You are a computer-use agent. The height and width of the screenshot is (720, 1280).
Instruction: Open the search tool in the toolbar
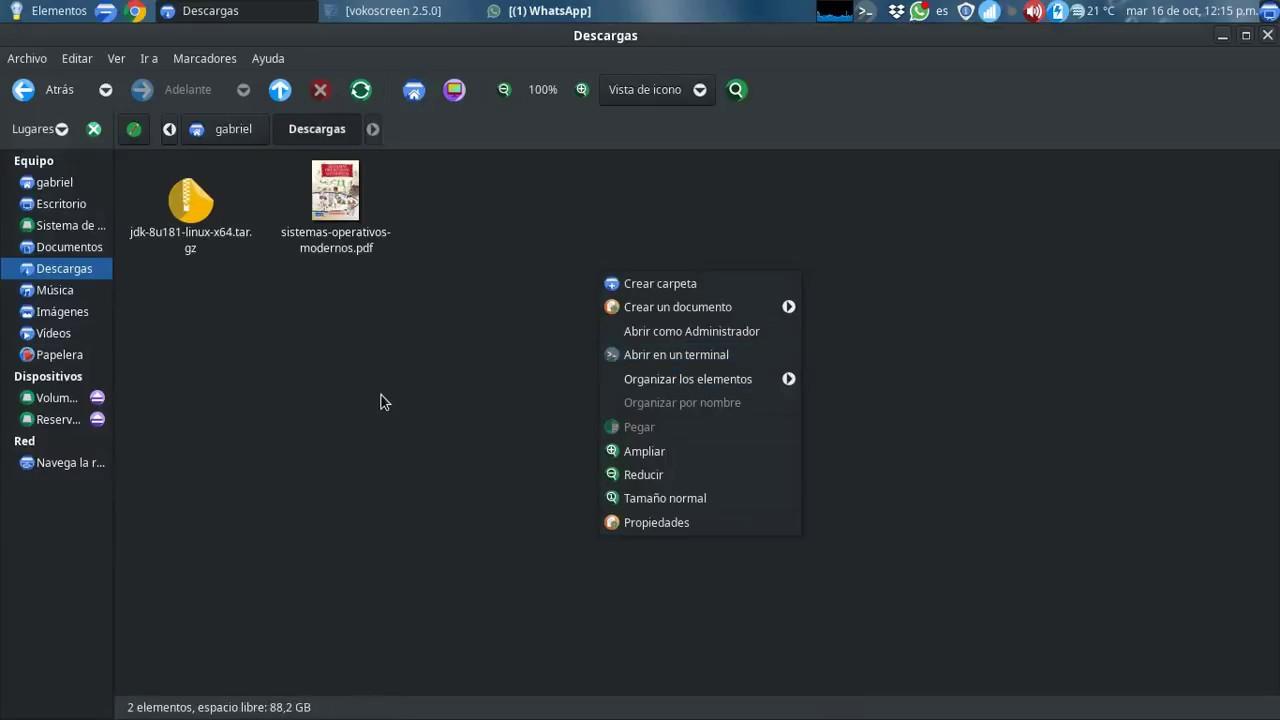click(x=736, y=90)
